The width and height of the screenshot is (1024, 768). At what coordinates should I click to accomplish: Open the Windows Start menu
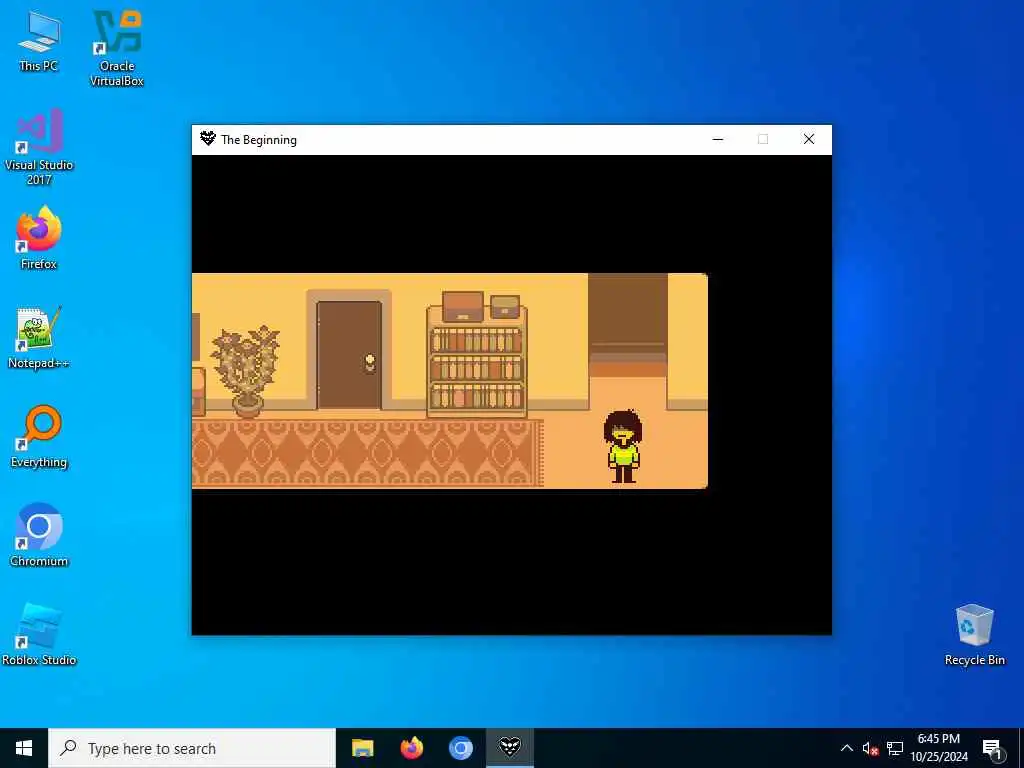pyautogui.click(x=24, y=748)
